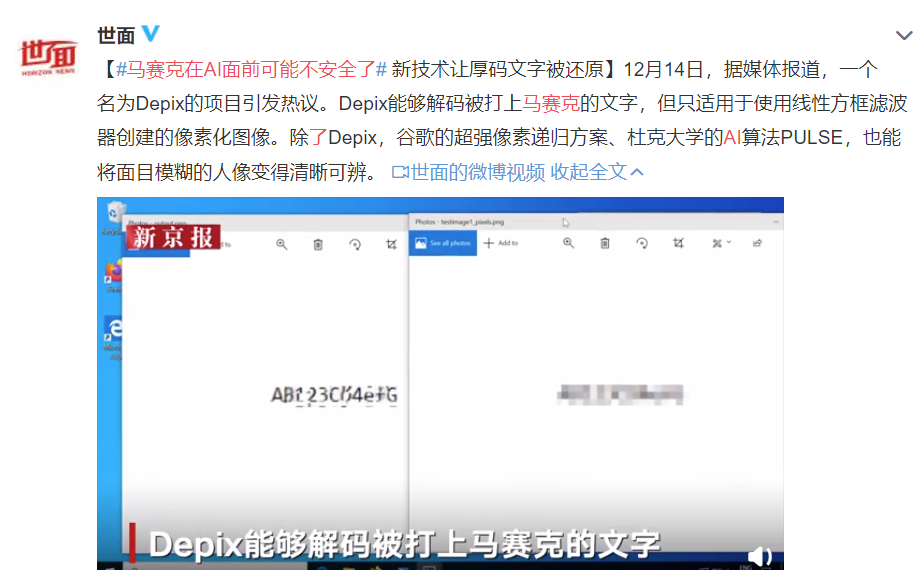The image size is (921, 570).
Task: Collapse post with 收起全文
Action: 597,172
